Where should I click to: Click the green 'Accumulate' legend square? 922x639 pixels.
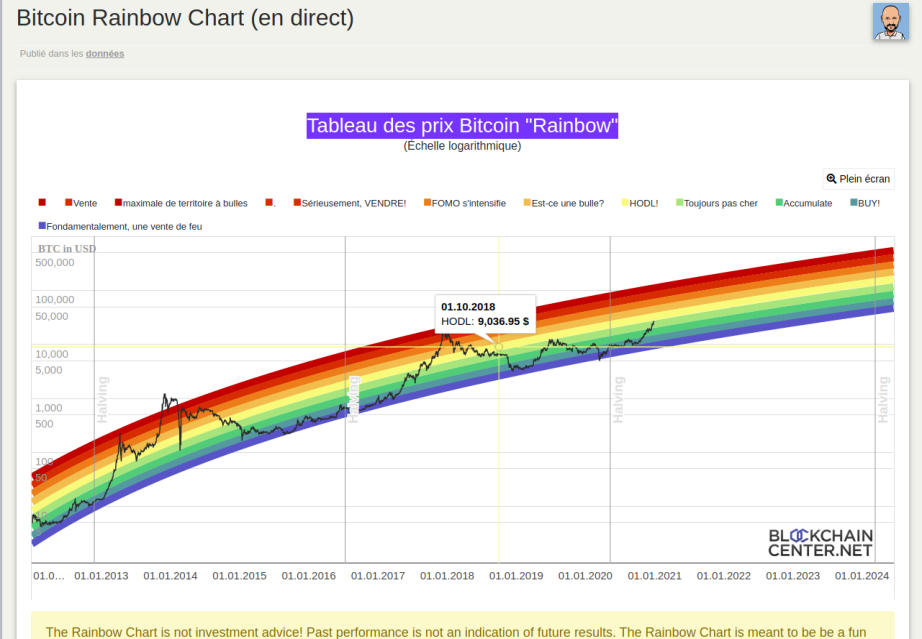779,202
